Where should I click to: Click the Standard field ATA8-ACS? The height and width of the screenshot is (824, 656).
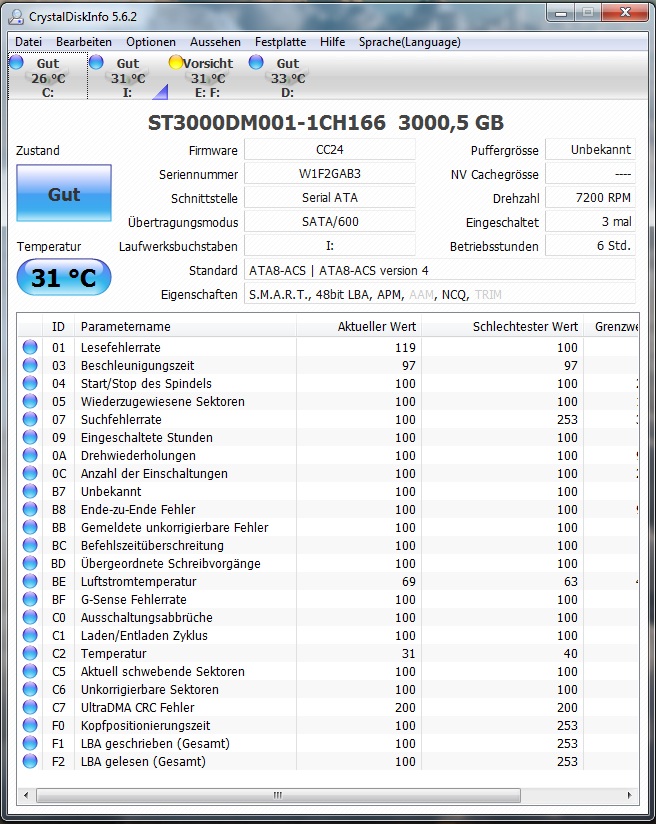440,270
